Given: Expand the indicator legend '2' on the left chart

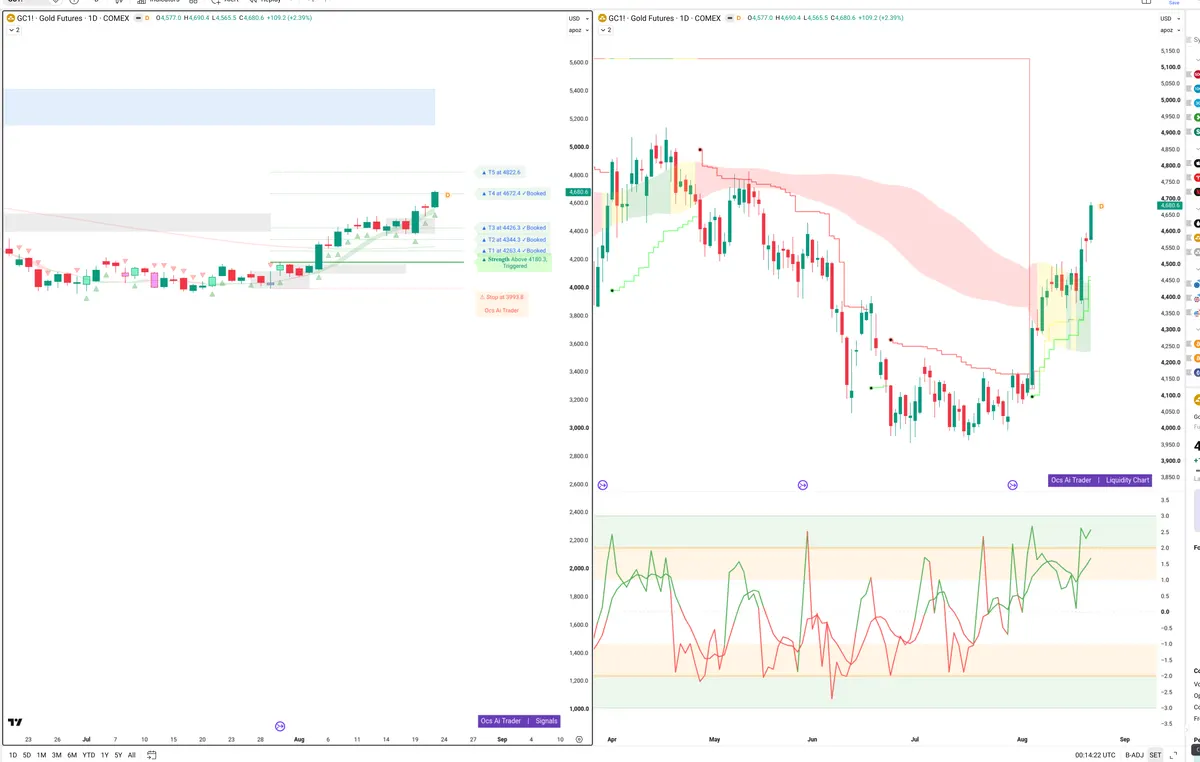Looking at the screenshot, I should click(14, 30).
